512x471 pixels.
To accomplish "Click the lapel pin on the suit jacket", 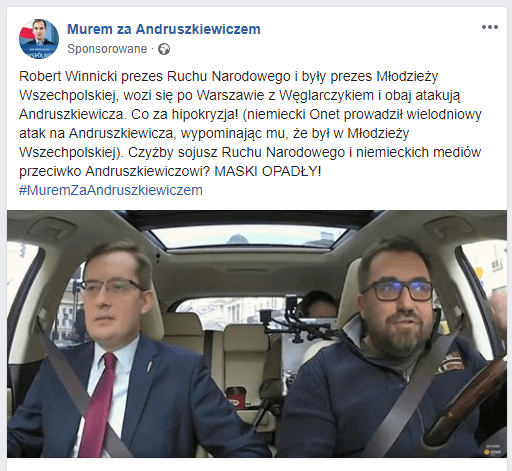I will pyautogui.click(x=149, y=365).
